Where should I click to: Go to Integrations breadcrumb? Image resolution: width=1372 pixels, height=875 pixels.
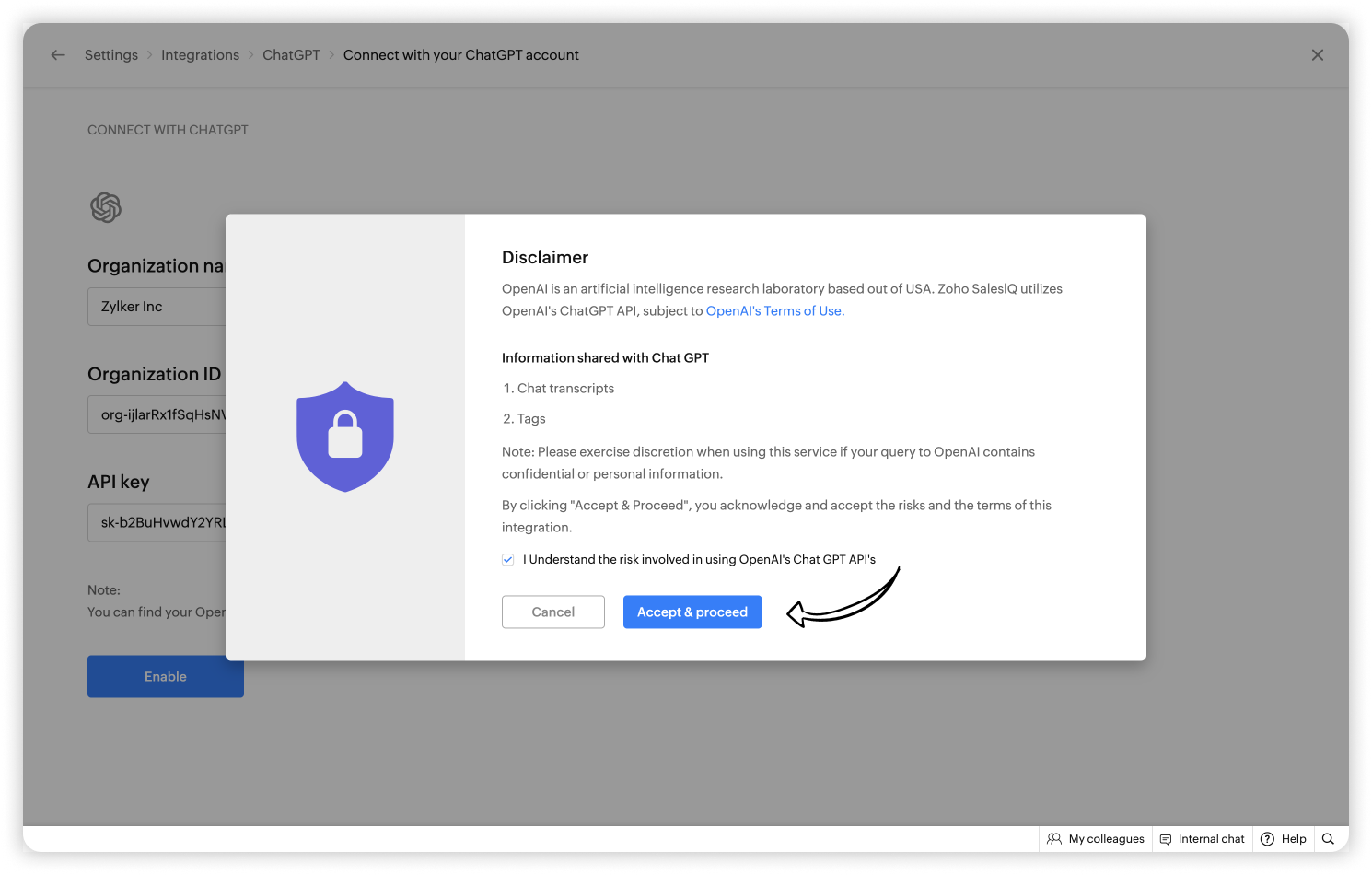(200, 55)
